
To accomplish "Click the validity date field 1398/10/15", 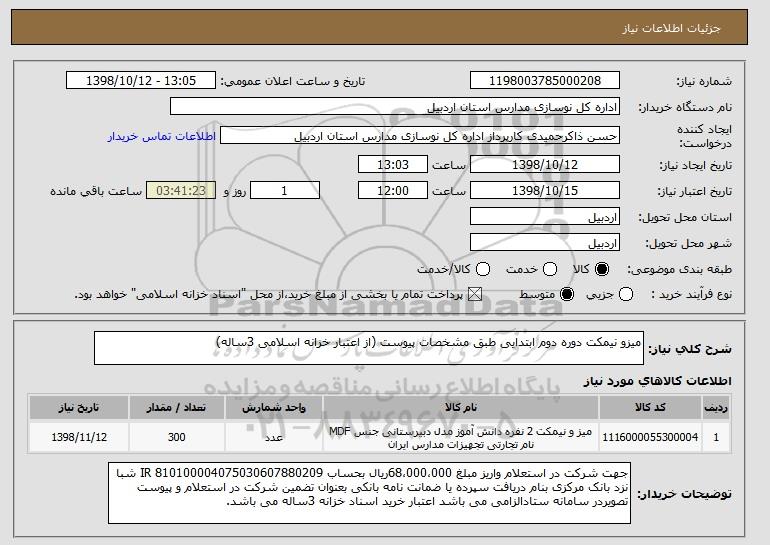I will click(x=545, y=191).
